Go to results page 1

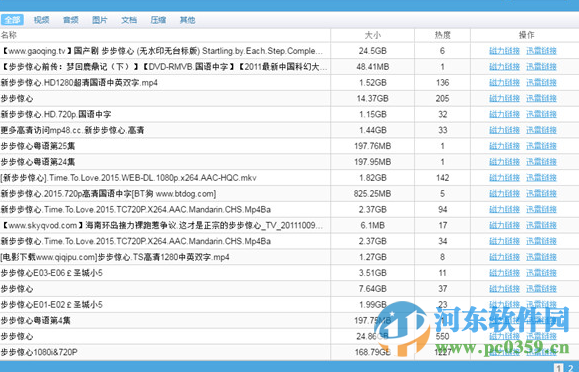pyautogui.click(x=559, y=368)
